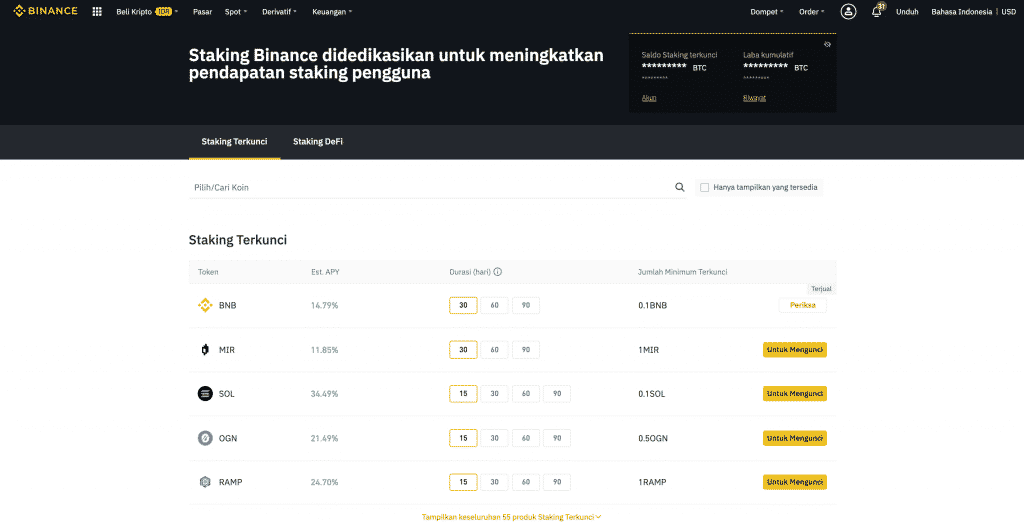Open the Akun link in balance card
The height and width of the screenshot is (524, 1024).
[x=649, y=98]
